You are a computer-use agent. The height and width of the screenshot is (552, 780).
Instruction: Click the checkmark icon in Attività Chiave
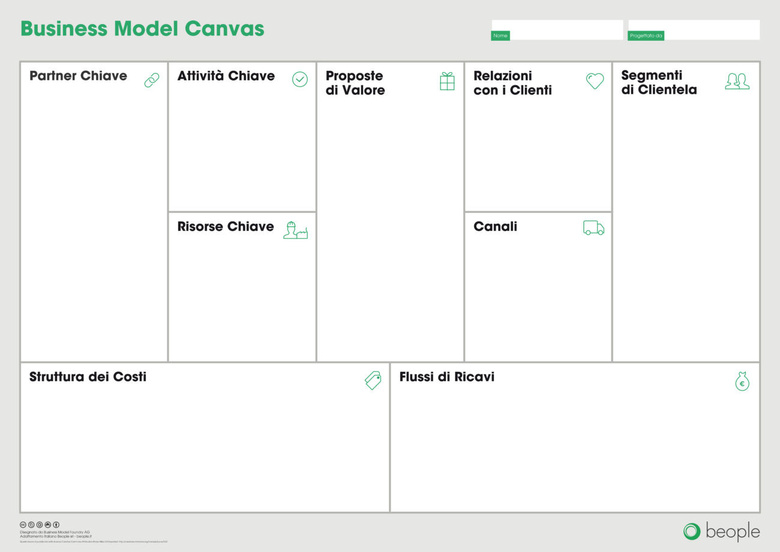point(300,79)
